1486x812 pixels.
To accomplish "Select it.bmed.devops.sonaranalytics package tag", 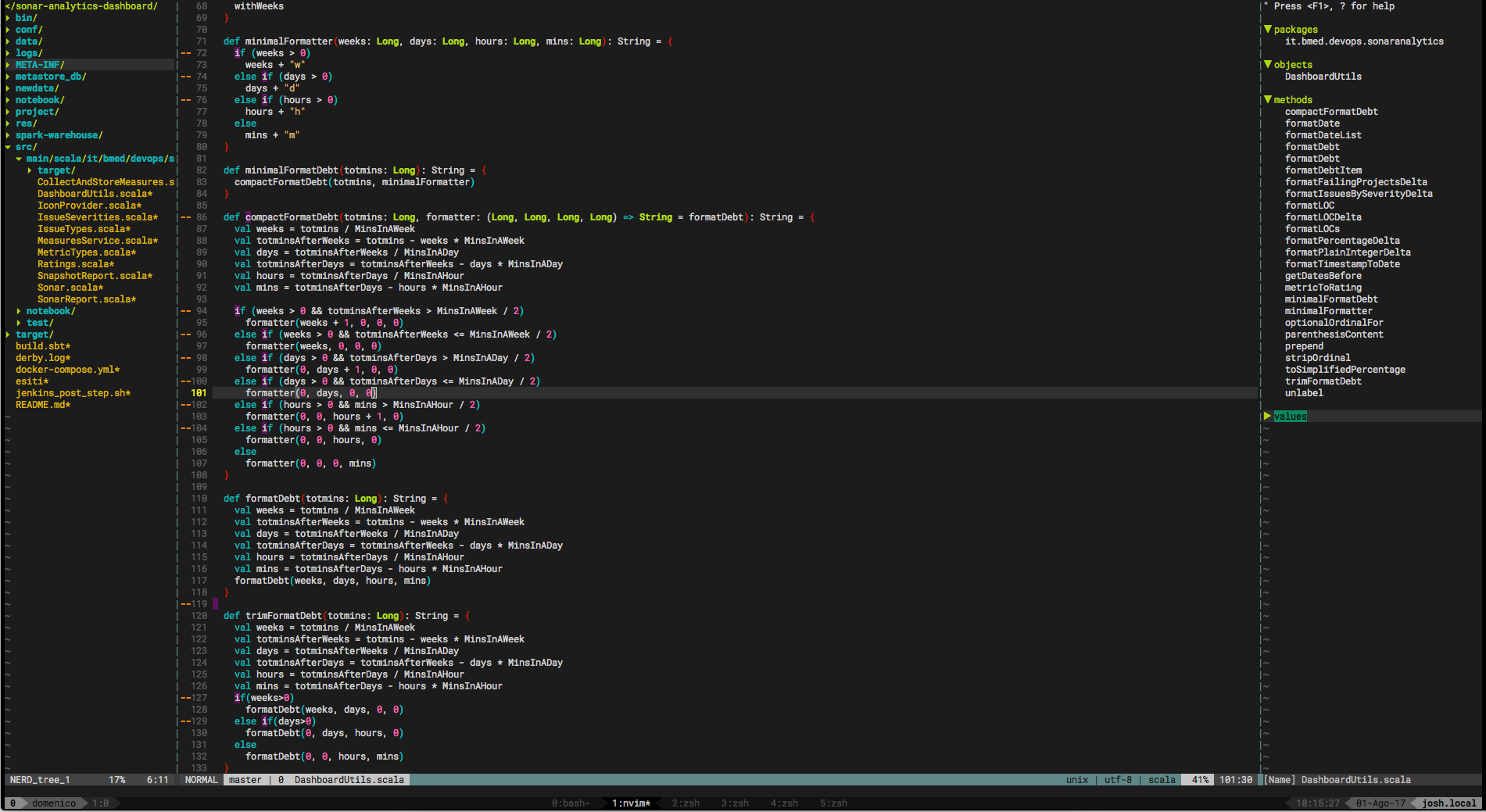I will [1364, 41].
